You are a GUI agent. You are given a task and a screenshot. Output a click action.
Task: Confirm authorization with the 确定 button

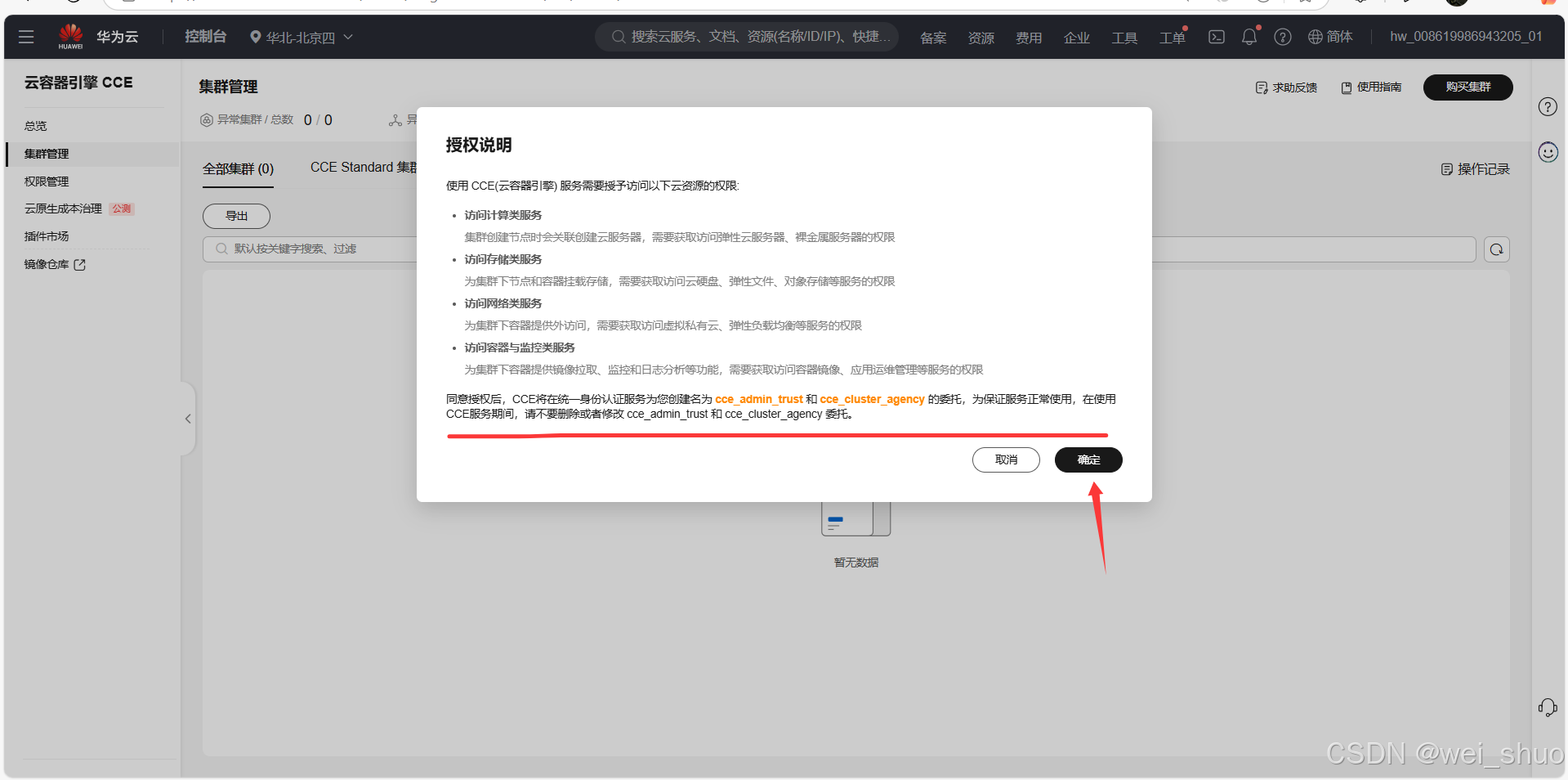pos(1088,459)
